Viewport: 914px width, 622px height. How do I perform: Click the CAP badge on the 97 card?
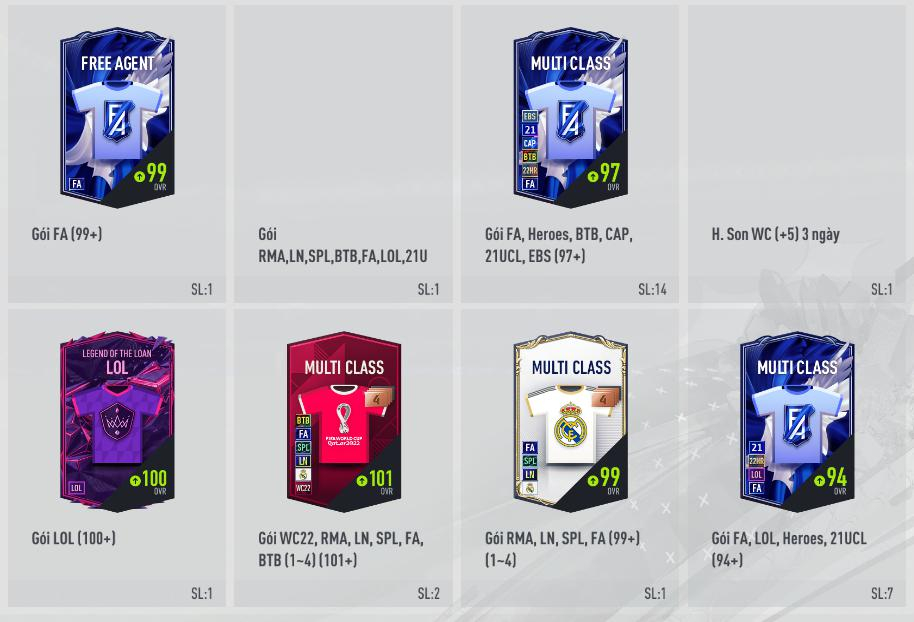(x=529, y=143)
